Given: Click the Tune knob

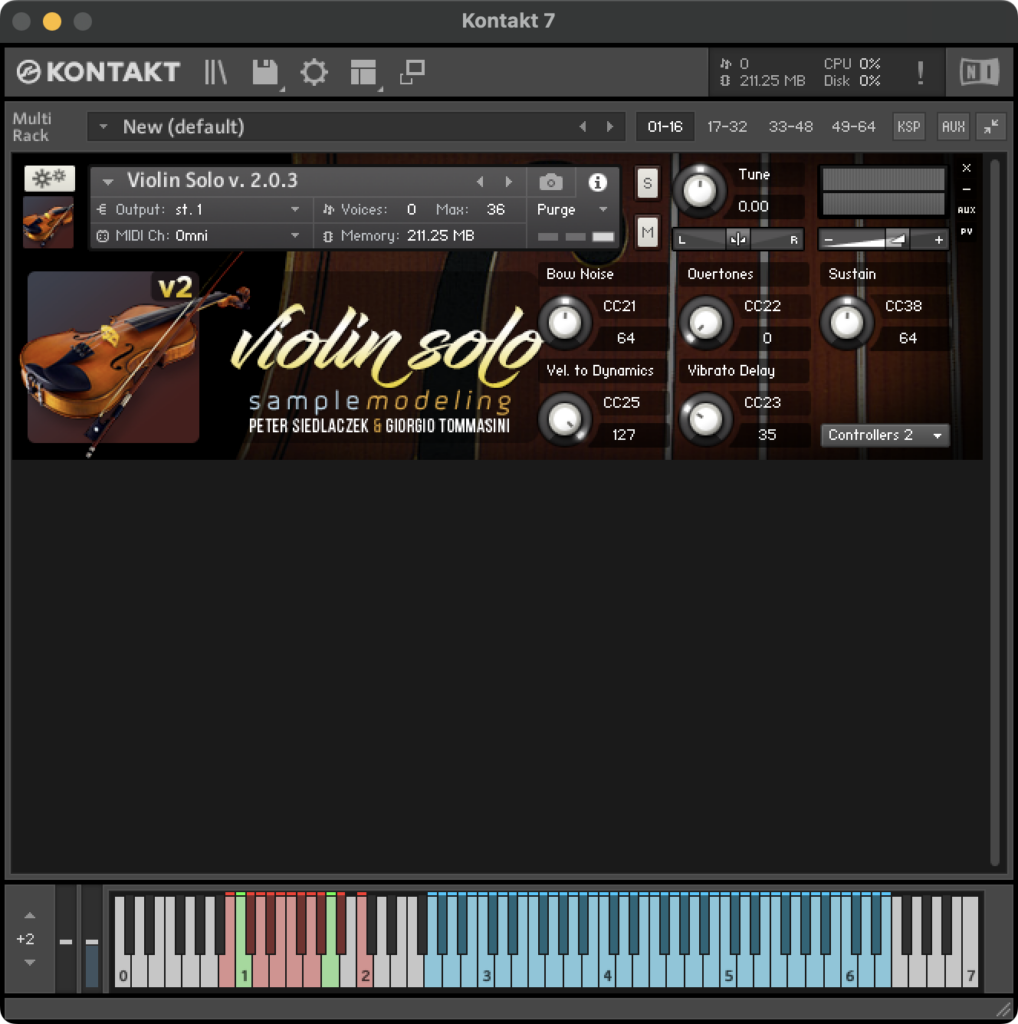Looking at the screenshot, I should pyautogui.click(x=699, y=191).
